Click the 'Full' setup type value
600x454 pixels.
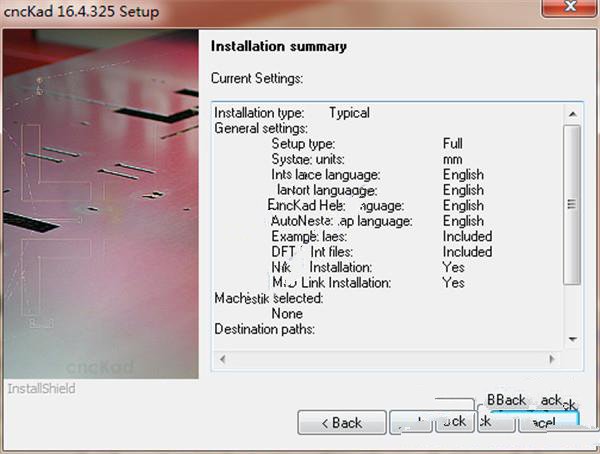(x=453, y=144)
